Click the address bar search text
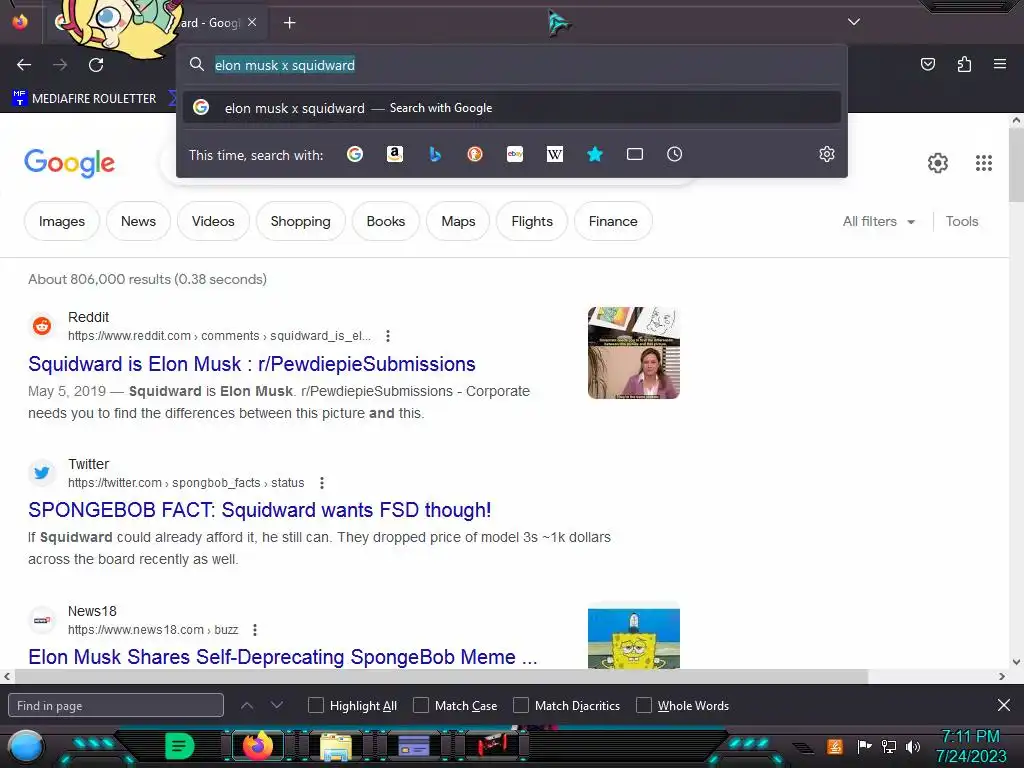1024x768 pixels. click(x=285, y=65)
